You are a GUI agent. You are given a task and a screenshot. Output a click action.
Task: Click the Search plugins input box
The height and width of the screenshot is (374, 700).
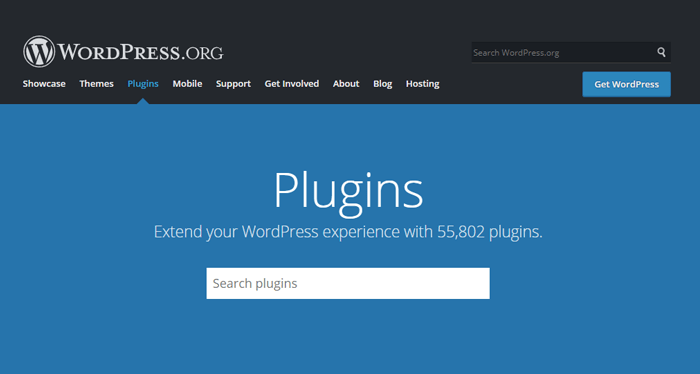coord(348,283)
